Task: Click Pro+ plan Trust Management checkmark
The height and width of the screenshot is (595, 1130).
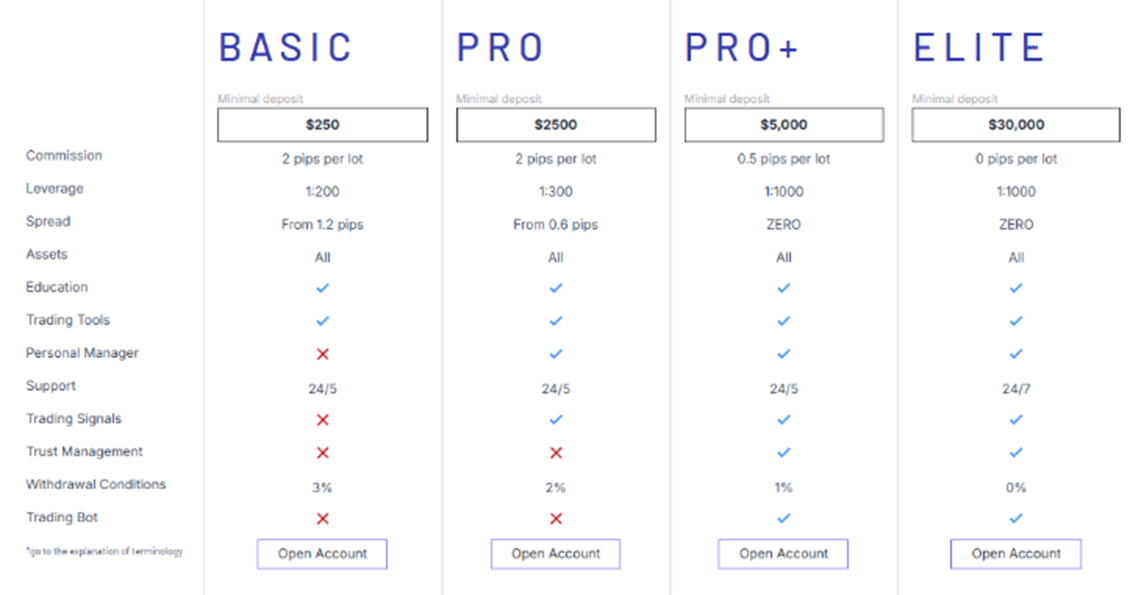Action: pos(784,453)
